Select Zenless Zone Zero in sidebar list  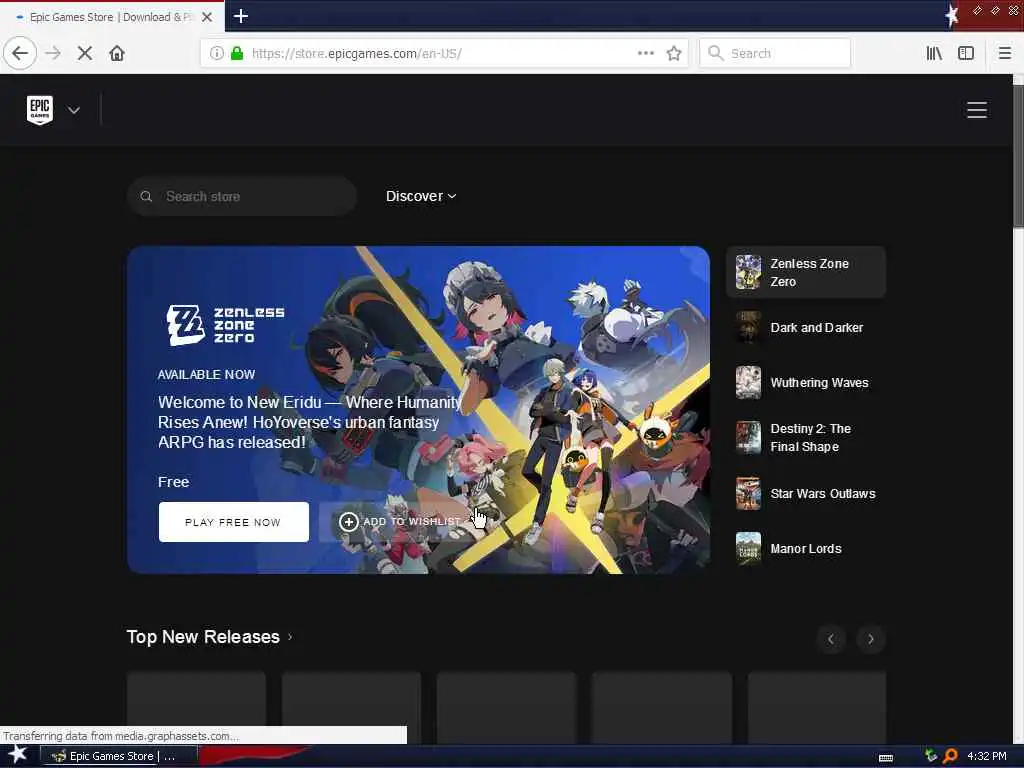click(806, 272)
